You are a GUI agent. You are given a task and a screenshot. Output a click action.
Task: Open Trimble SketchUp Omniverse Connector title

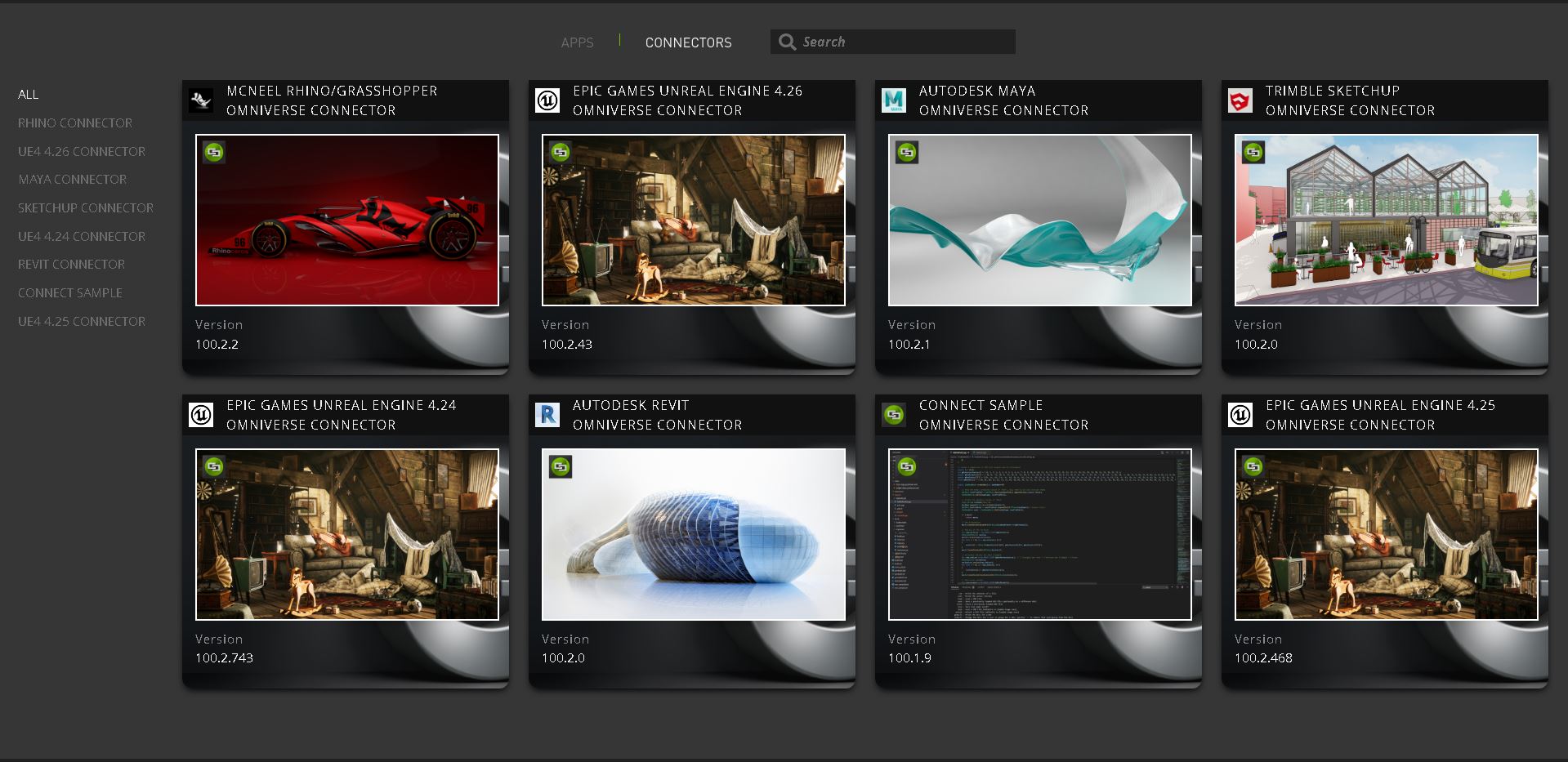click(1350, 100)
